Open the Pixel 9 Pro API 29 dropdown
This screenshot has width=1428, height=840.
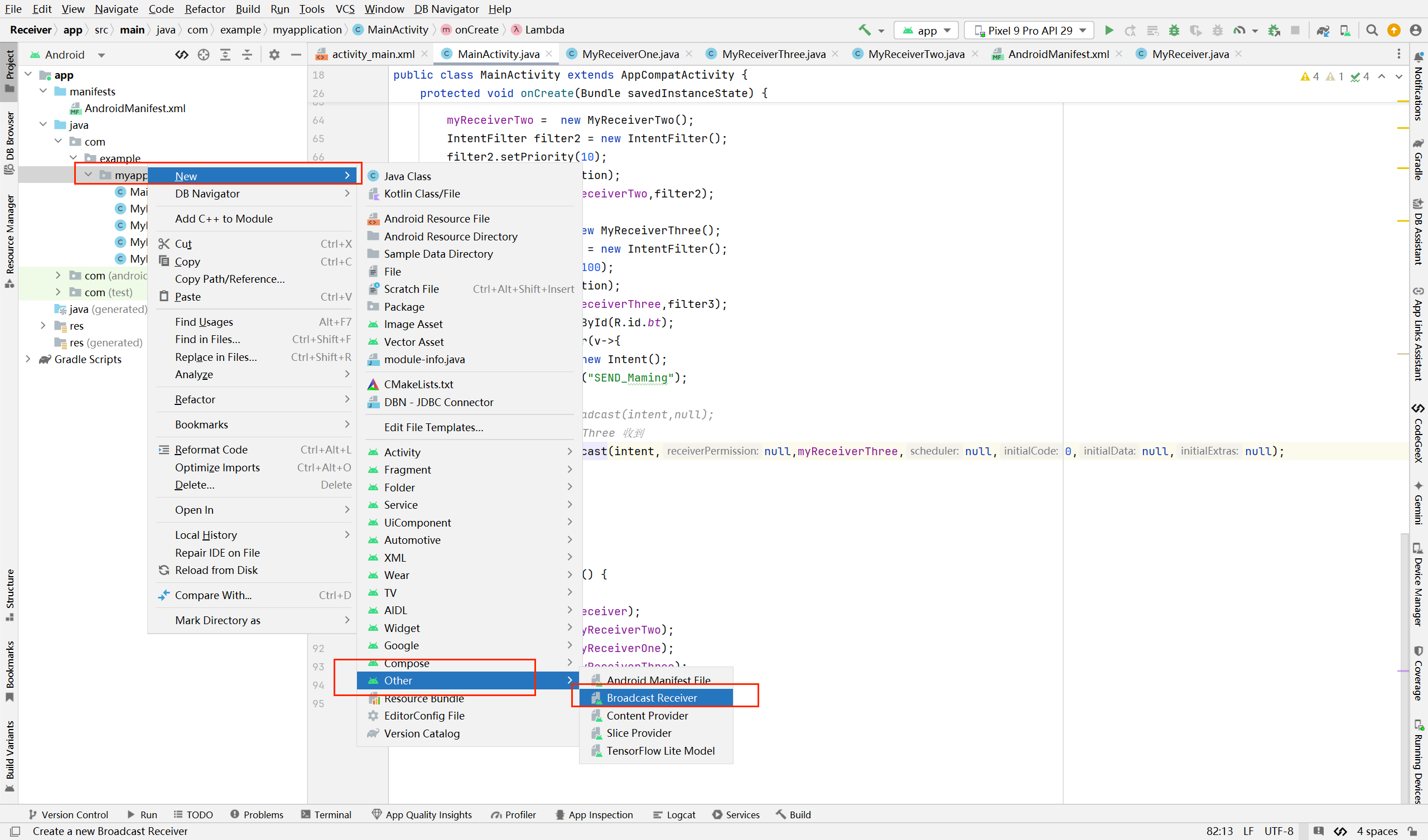1030,30
